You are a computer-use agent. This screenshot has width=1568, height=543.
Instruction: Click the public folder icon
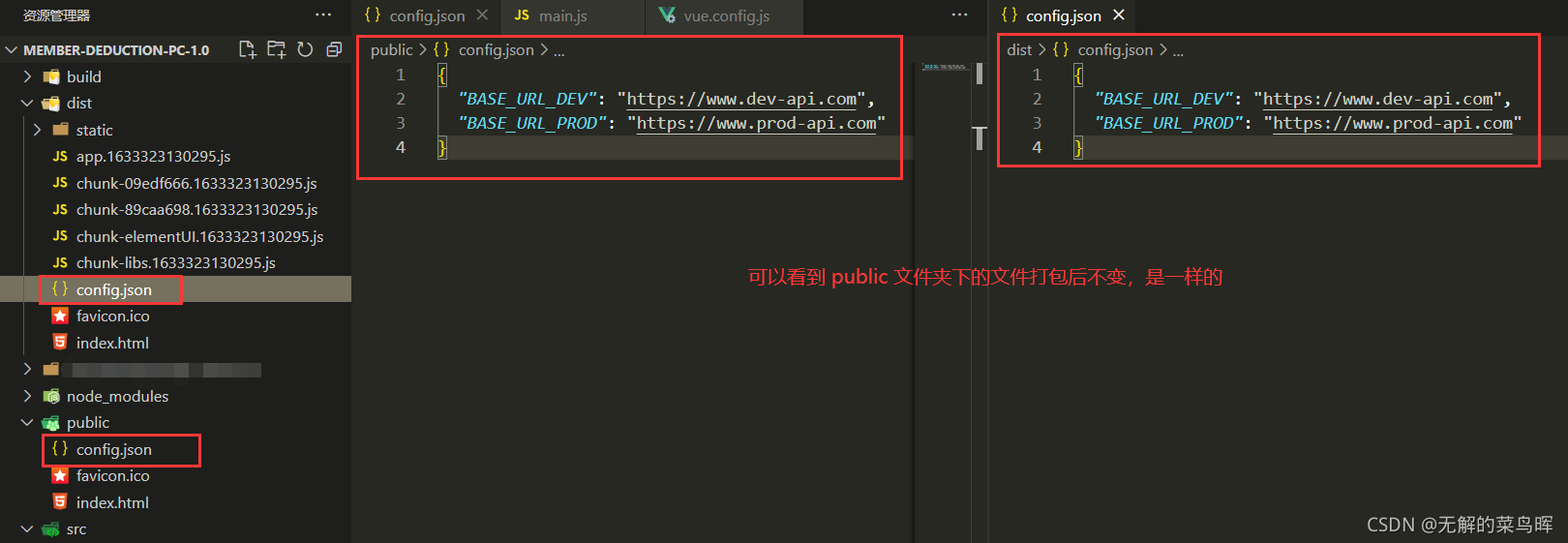51,423
